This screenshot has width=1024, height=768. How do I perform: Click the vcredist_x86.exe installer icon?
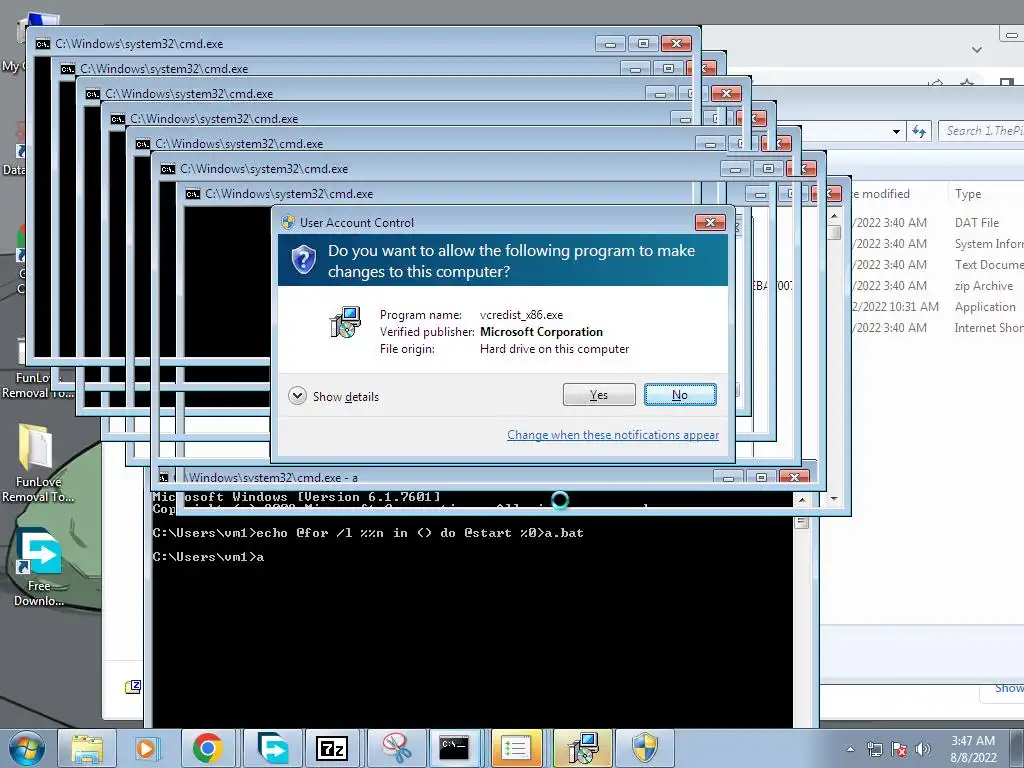(345, 322)
